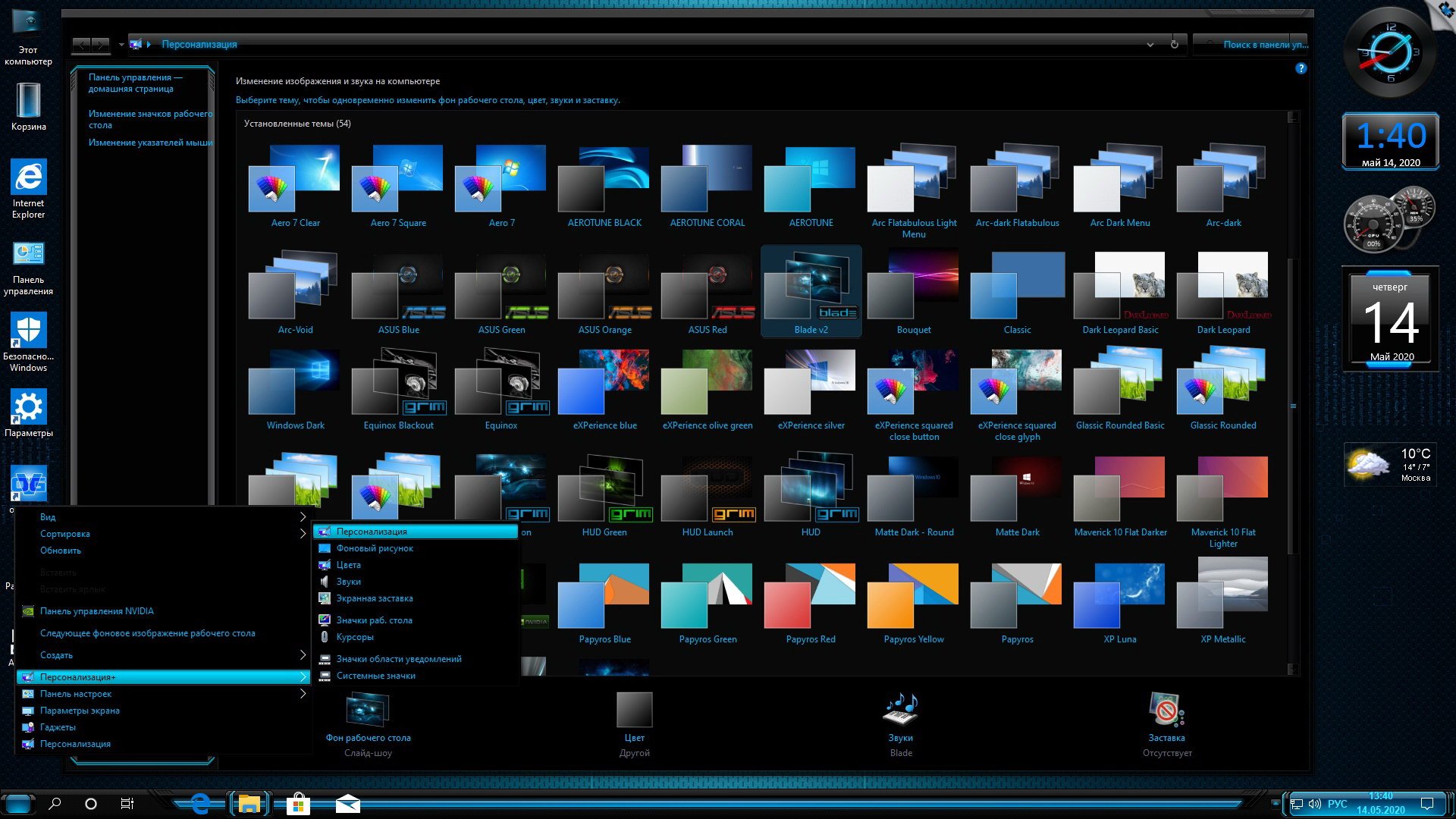Go back with the navigation arrow
Image resolution: width=1456 pixels, height=819 pixels.
coord(82,45)
